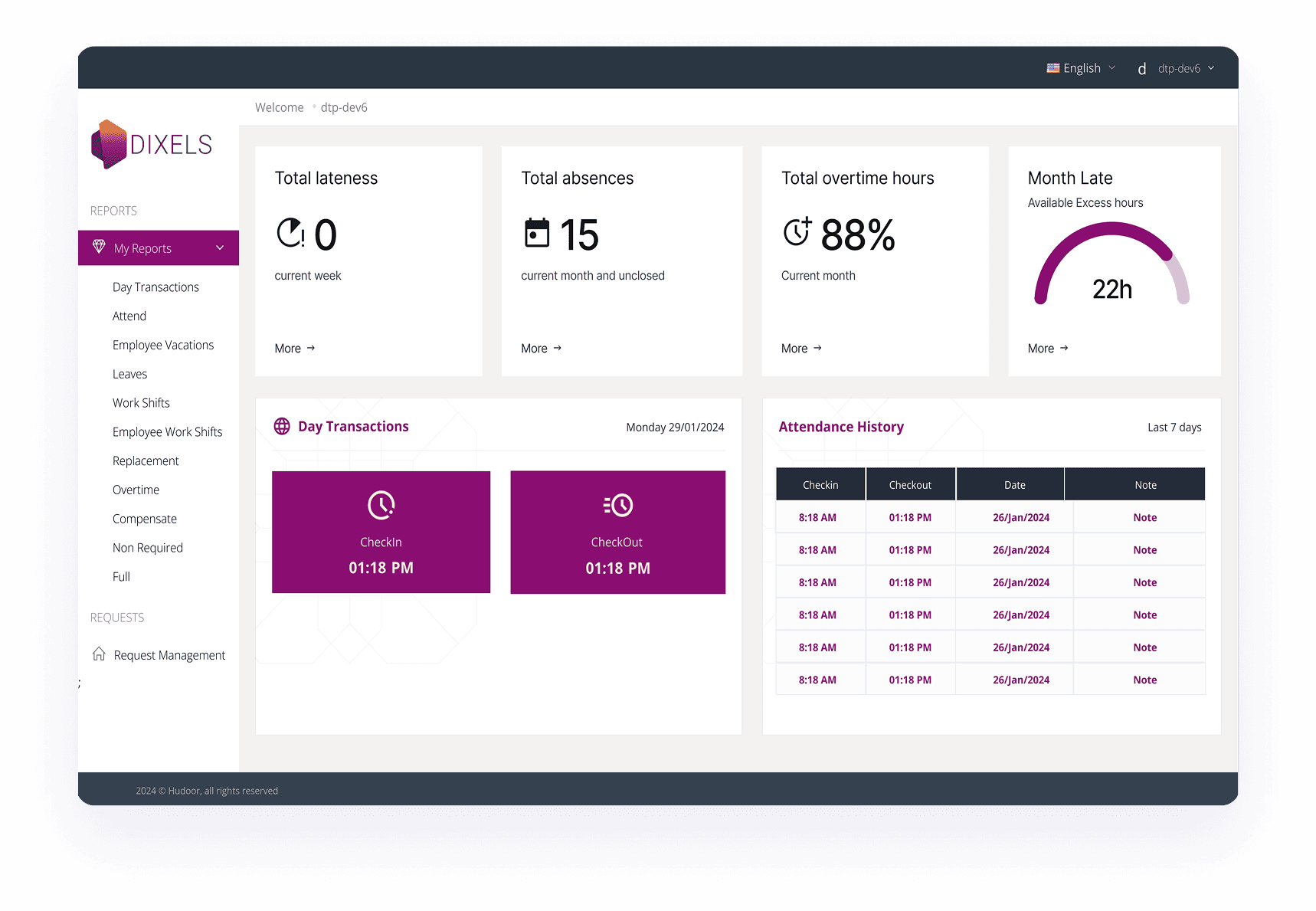This screenshot has height=911, width=1316.
Task: Click More under Total absences
Action: click(541, 349)
